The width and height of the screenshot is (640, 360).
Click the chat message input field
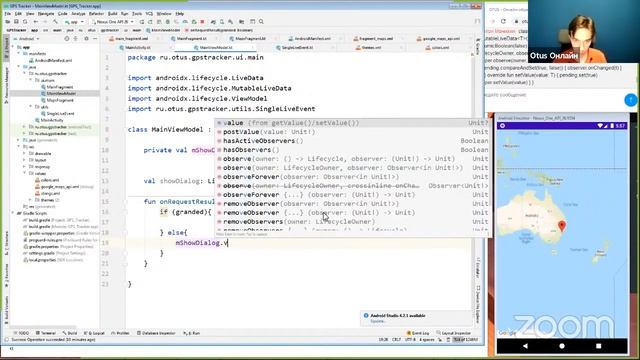553,95
